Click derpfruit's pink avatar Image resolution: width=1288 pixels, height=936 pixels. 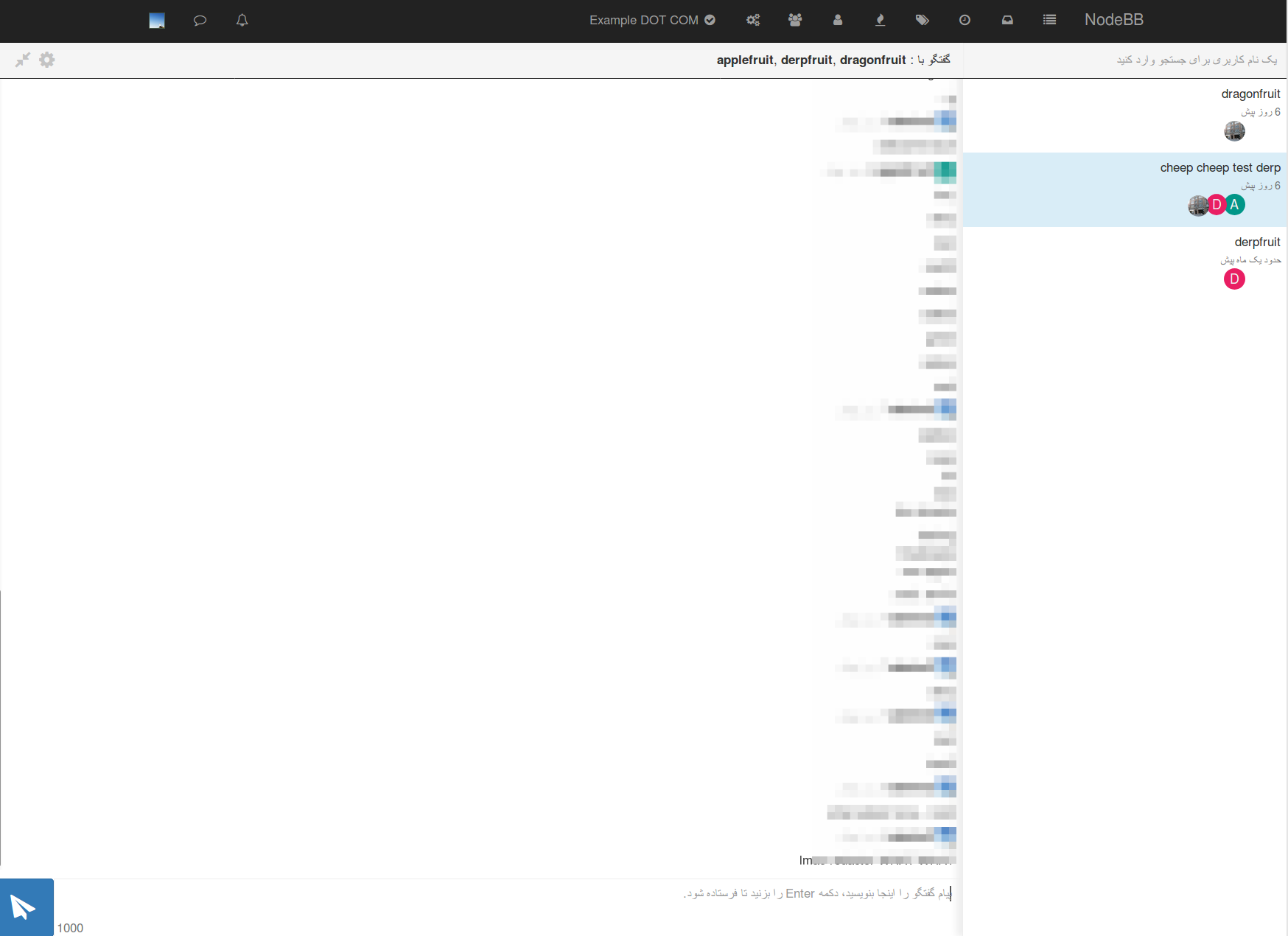coord(1235,279)
